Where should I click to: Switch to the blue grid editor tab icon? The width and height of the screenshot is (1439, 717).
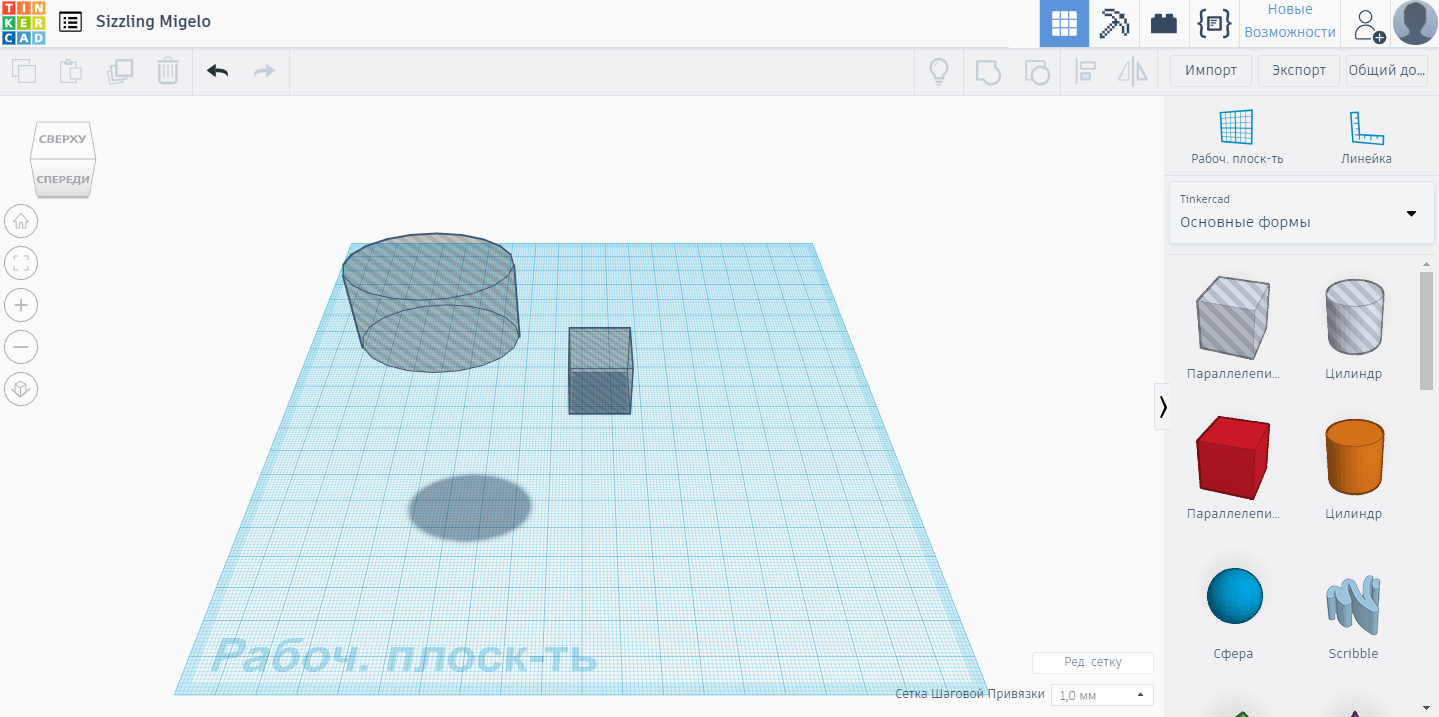[1064, 23]
